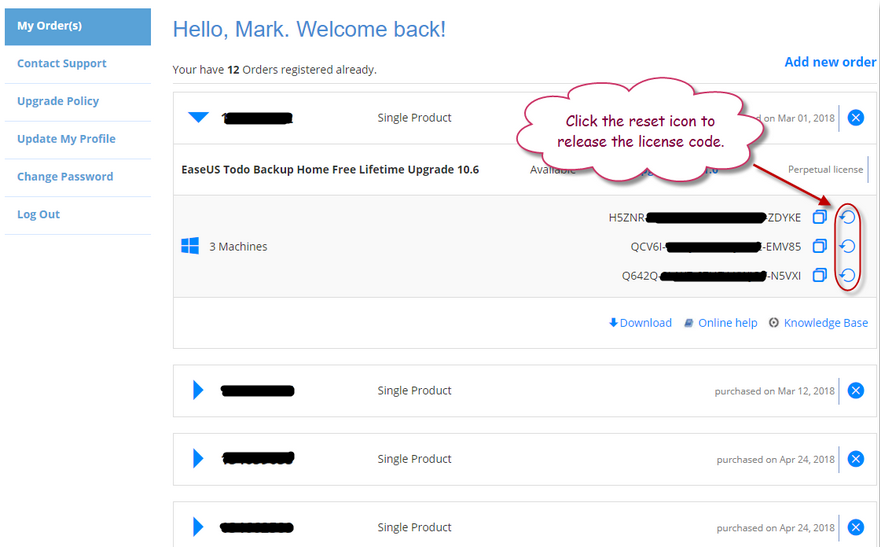This screenshot has width=880, height=547.
Task: Click 'purchased on Mar 12, 2018' text
Action: [774, 391]
